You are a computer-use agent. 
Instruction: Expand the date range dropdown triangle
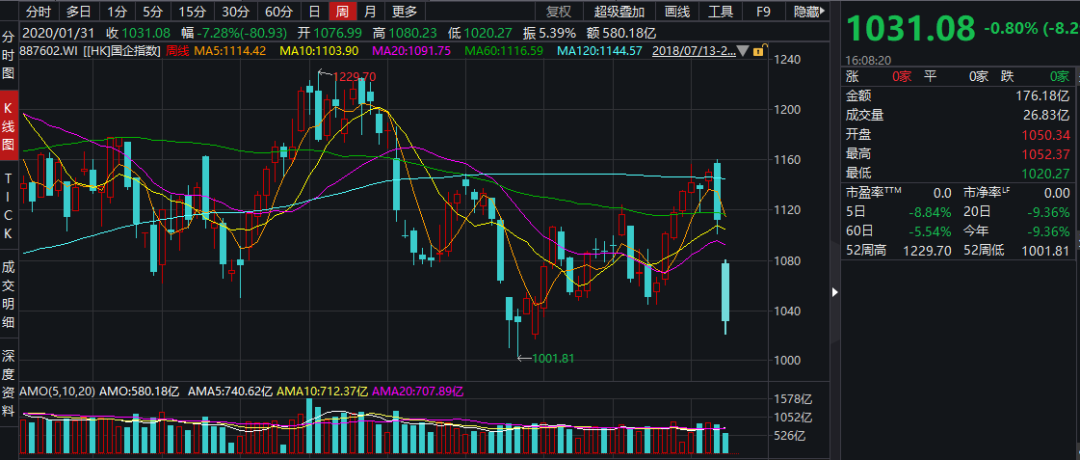point(742,51)
